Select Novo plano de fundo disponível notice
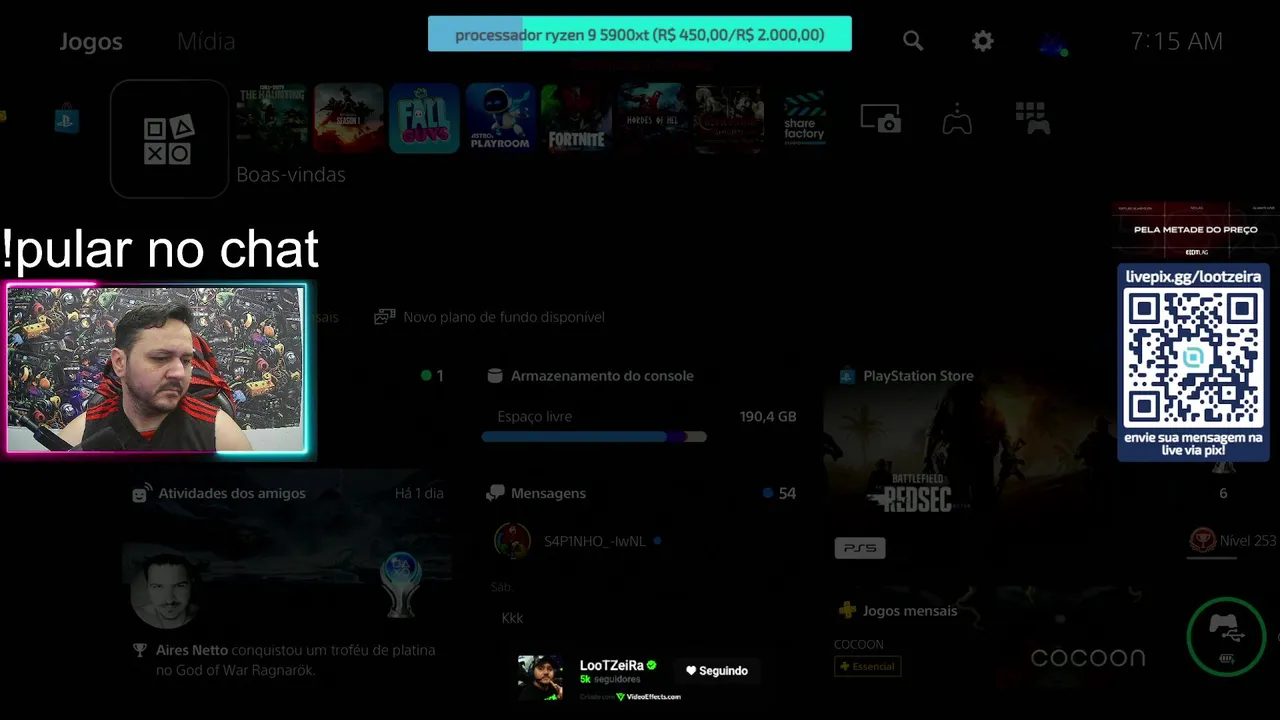Viewport: 1280px width, 720px height. click(490, 317)
